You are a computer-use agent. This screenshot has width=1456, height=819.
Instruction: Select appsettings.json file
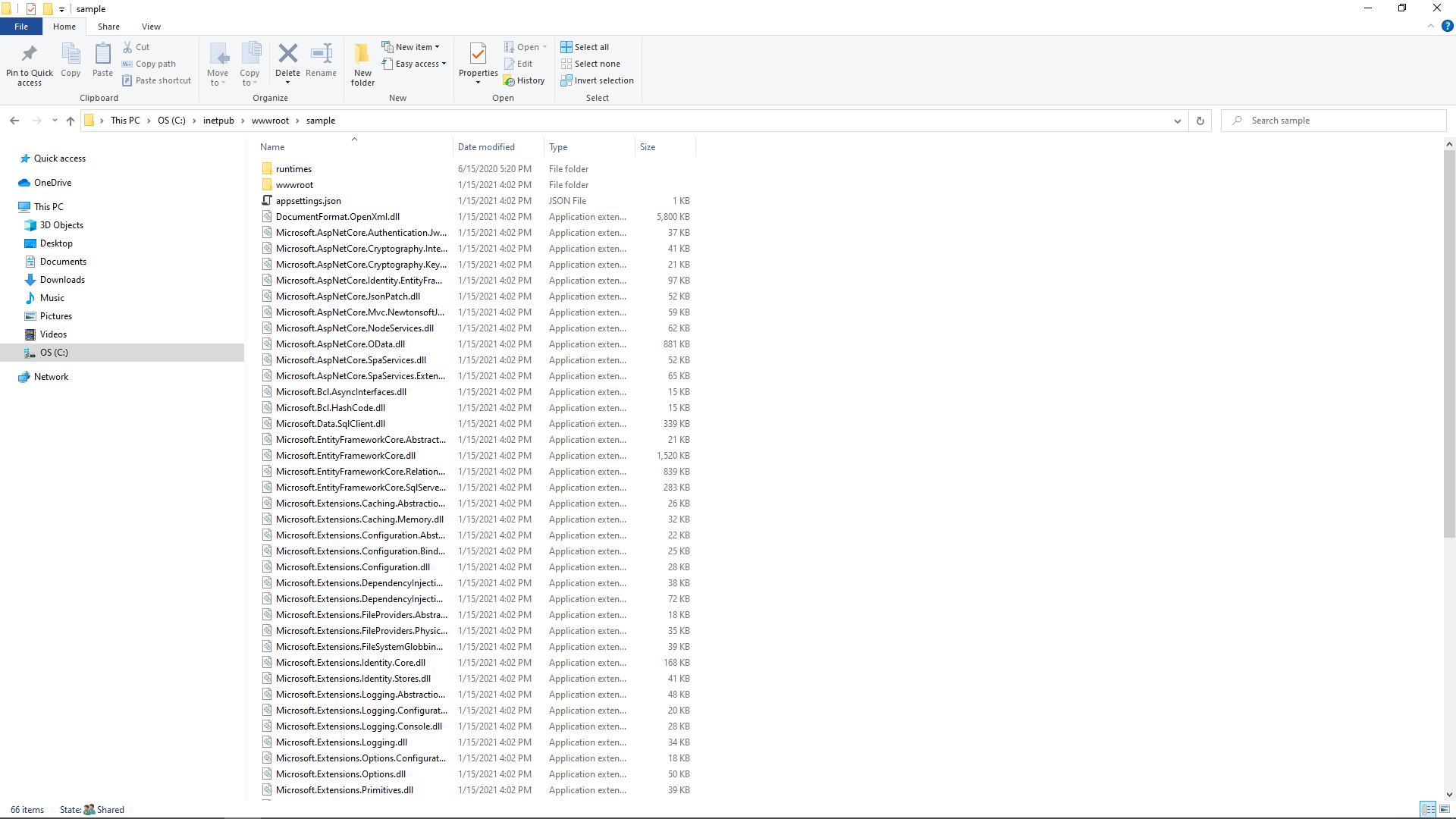point(308,201)
